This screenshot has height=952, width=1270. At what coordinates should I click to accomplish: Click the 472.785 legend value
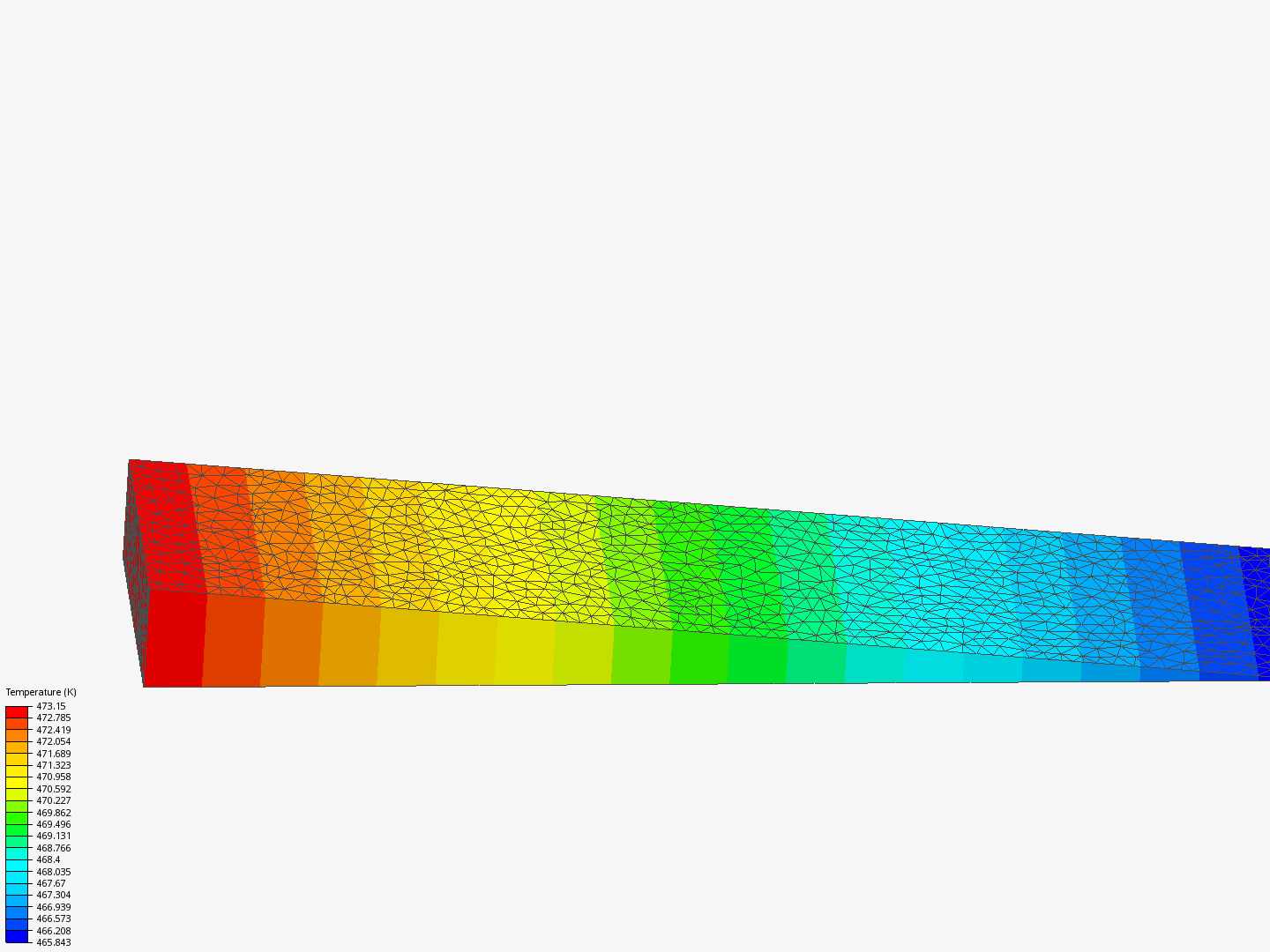pos(53,718)
